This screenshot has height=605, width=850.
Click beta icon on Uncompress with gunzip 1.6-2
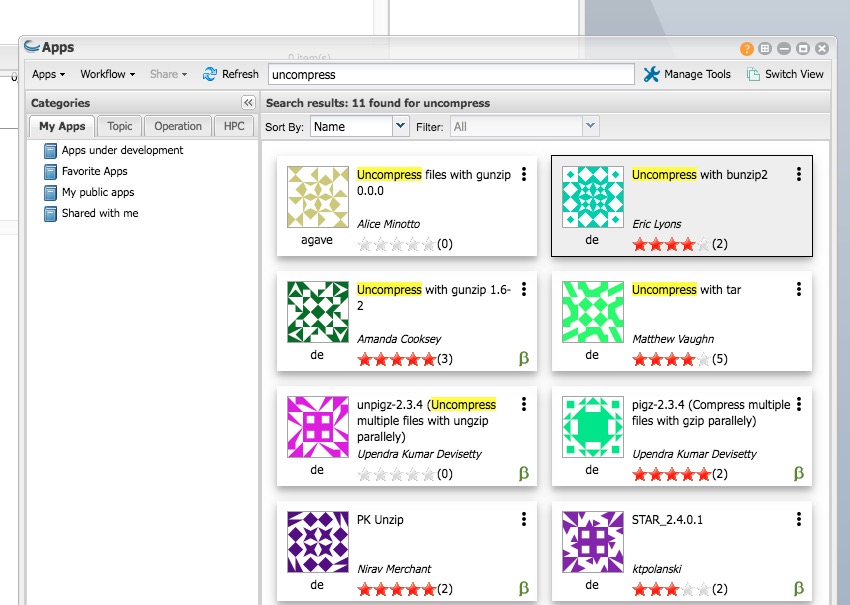[524, 358]
